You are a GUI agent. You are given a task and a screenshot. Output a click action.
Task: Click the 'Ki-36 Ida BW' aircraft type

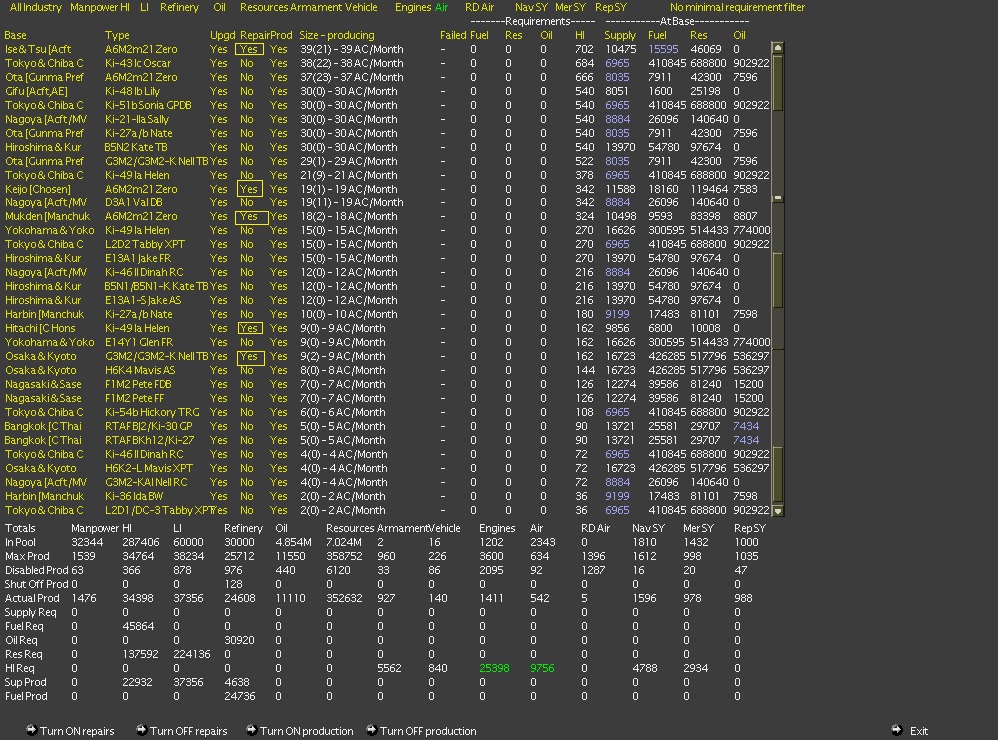coord(134,496)
